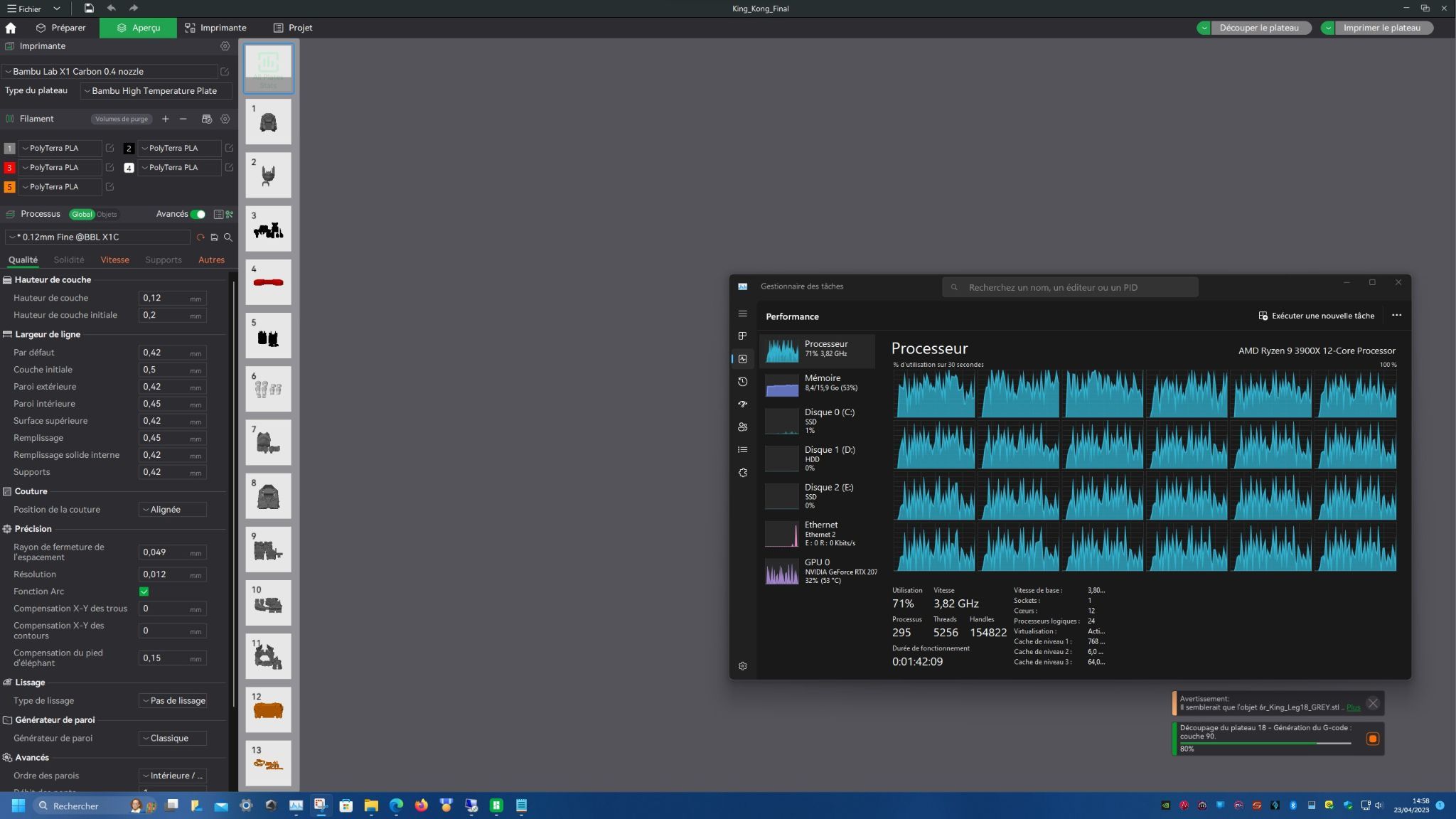Click Task Manager search field
This screenshot has height=819, width=1456.
point(1070,287)
